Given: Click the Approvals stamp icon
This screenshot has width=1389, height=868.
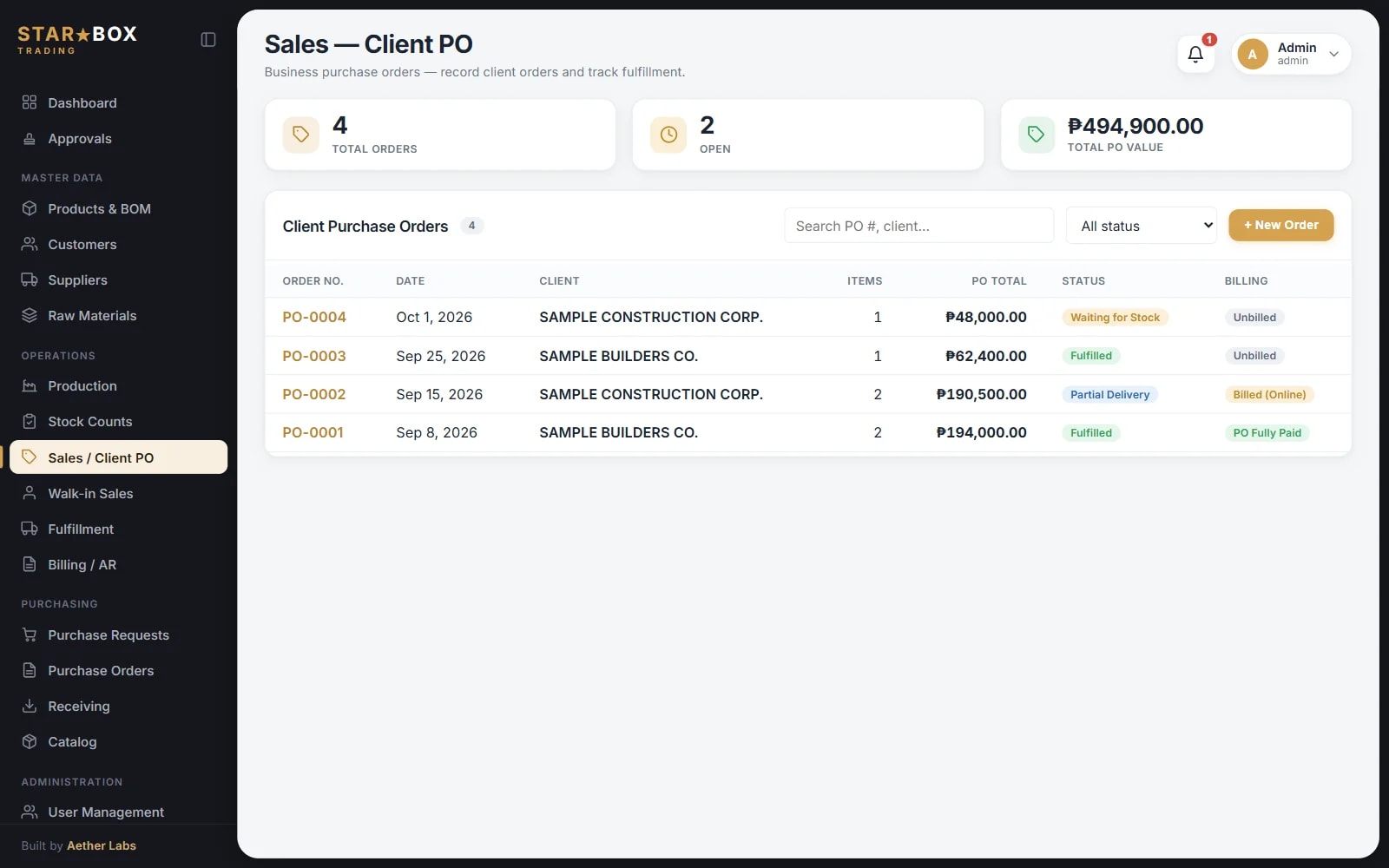Looking at the screenshot, I should click(x=30, y=138).
